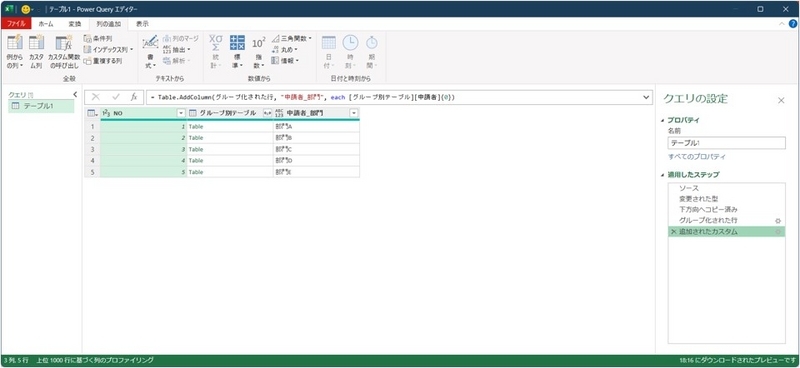Viewport: 800px width, 368px height.
Task: Open the 日付 (Date) menu
Action: [329, 52]
